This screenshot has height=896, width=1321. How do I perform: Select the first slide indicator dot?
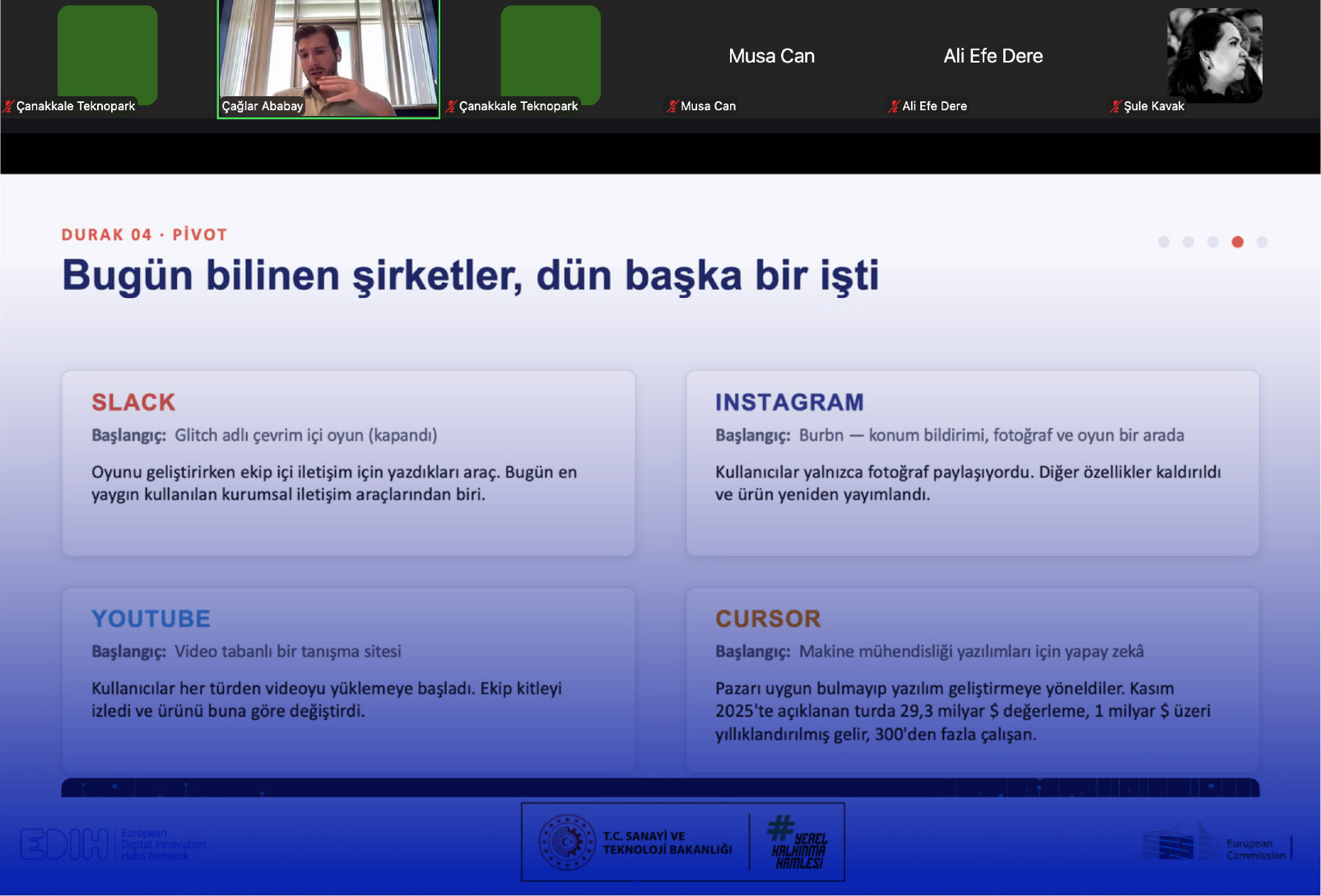(1163, 242)
